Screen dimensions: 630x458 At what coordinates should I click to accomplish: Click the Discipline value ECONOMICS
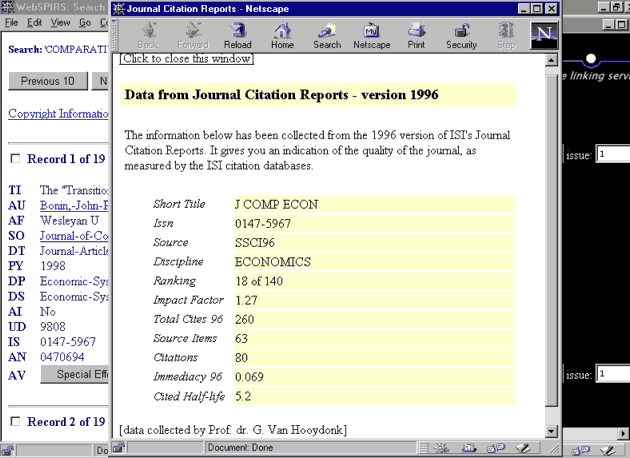point(273,262)
